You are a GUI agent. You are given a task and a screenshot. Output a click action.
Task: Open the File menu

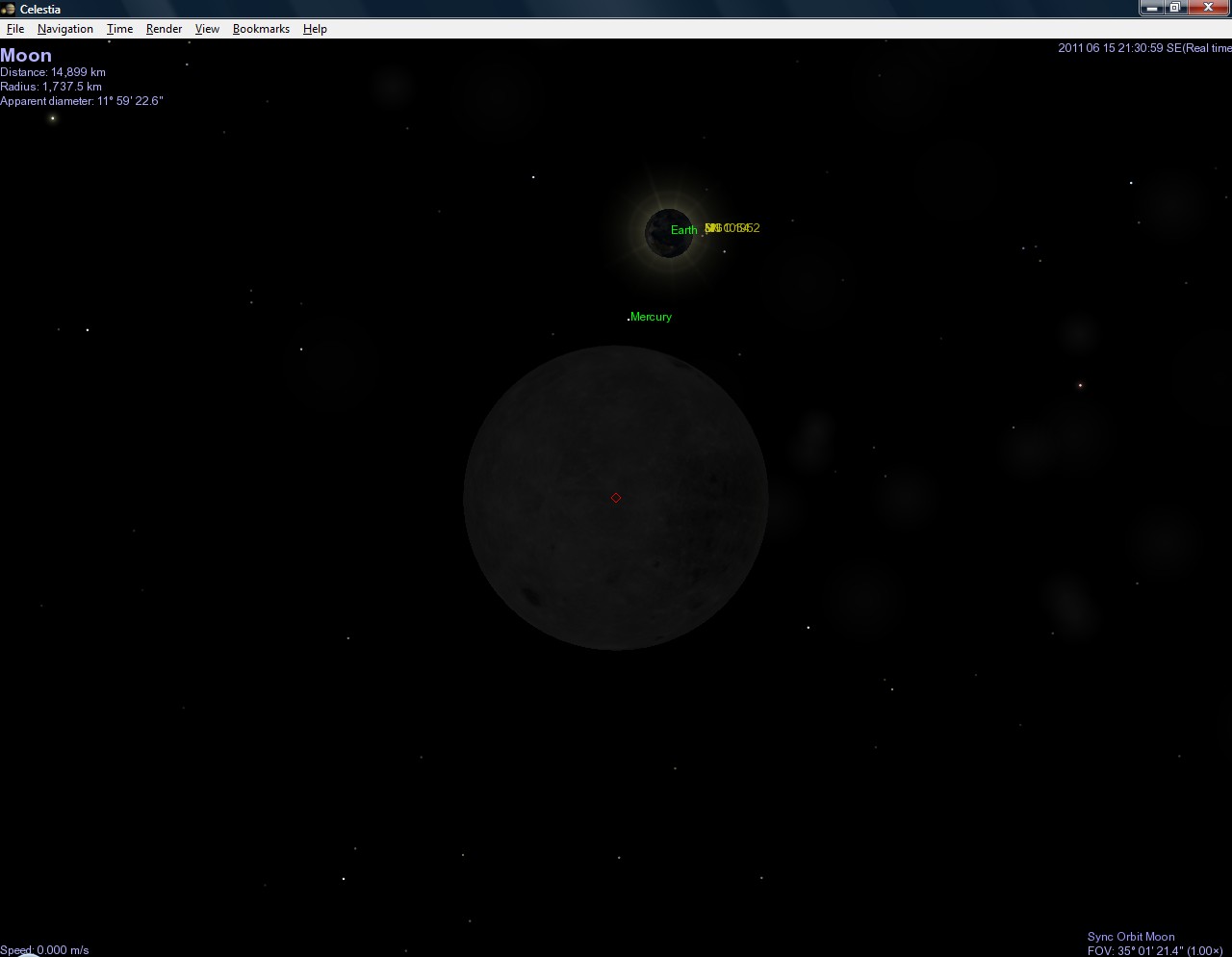[15, 29]
